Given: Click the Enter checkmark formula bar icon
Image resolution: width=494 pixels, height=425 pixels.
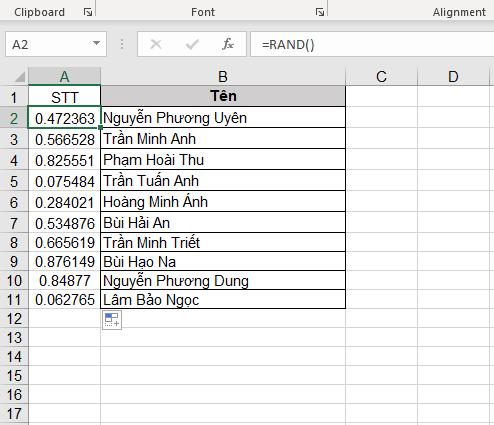Looking at the screenshot, I should tap(192, 44).
